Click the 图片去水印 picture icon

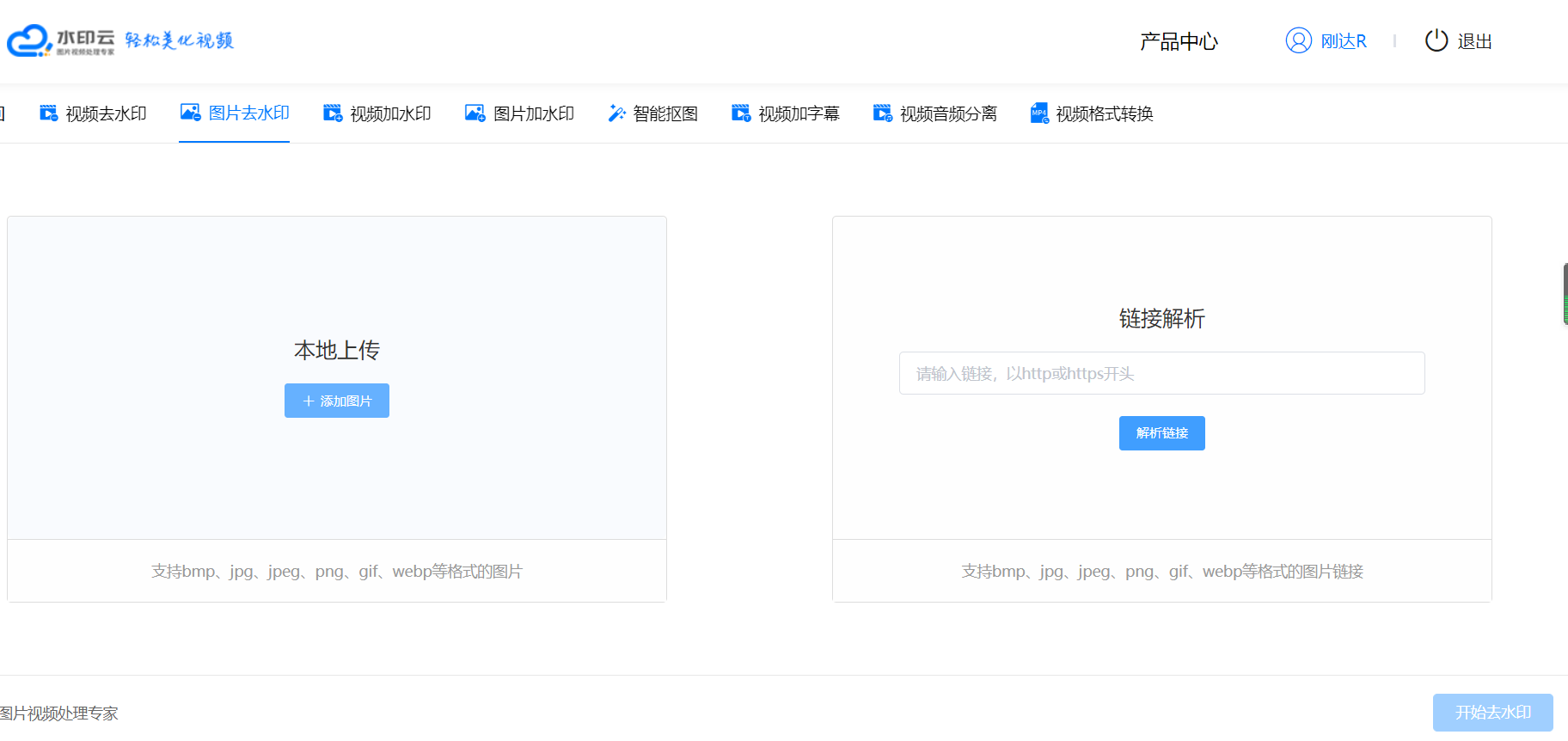(x=190, y=112)
